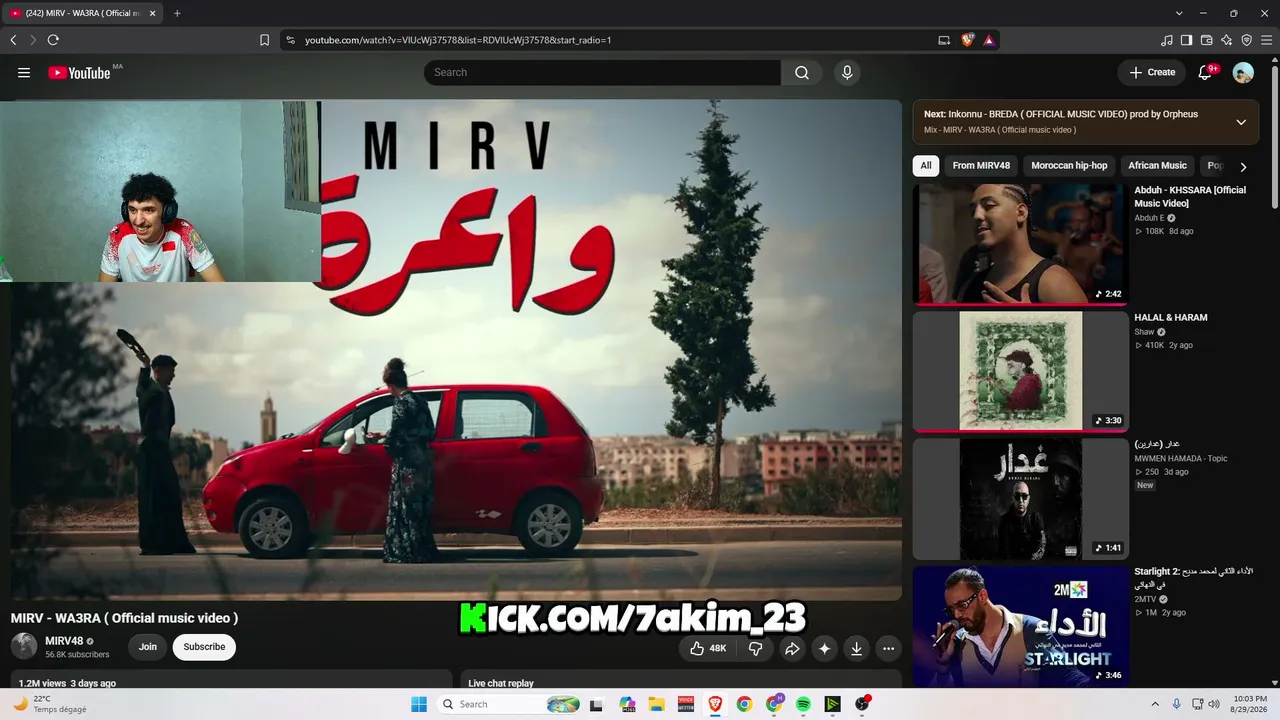The image size is (1280, 720).
Task: Open the Starlight 2M video thumbnail
Action: (x=1020, y=626)
